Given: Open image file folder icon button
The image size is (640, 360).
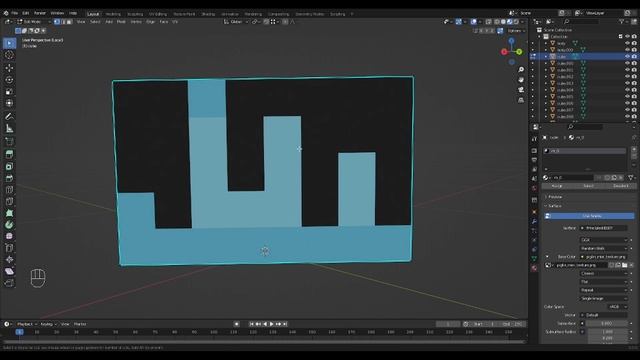Looking at the screenshot, I should [624, 265].
